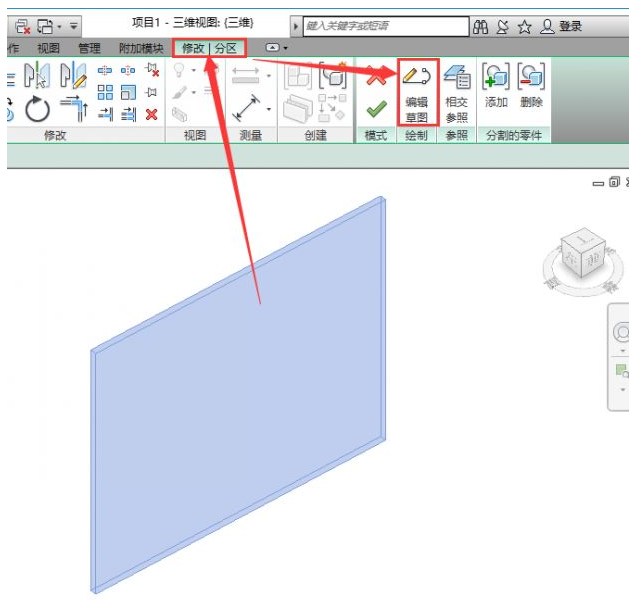
Task: Select the blue part in the 3D view
Action: [x=239, y=395]
